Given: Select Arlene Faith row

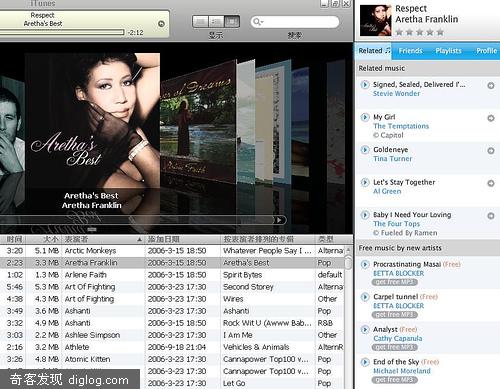Looking at the screenshot, I should click(172, 275).
